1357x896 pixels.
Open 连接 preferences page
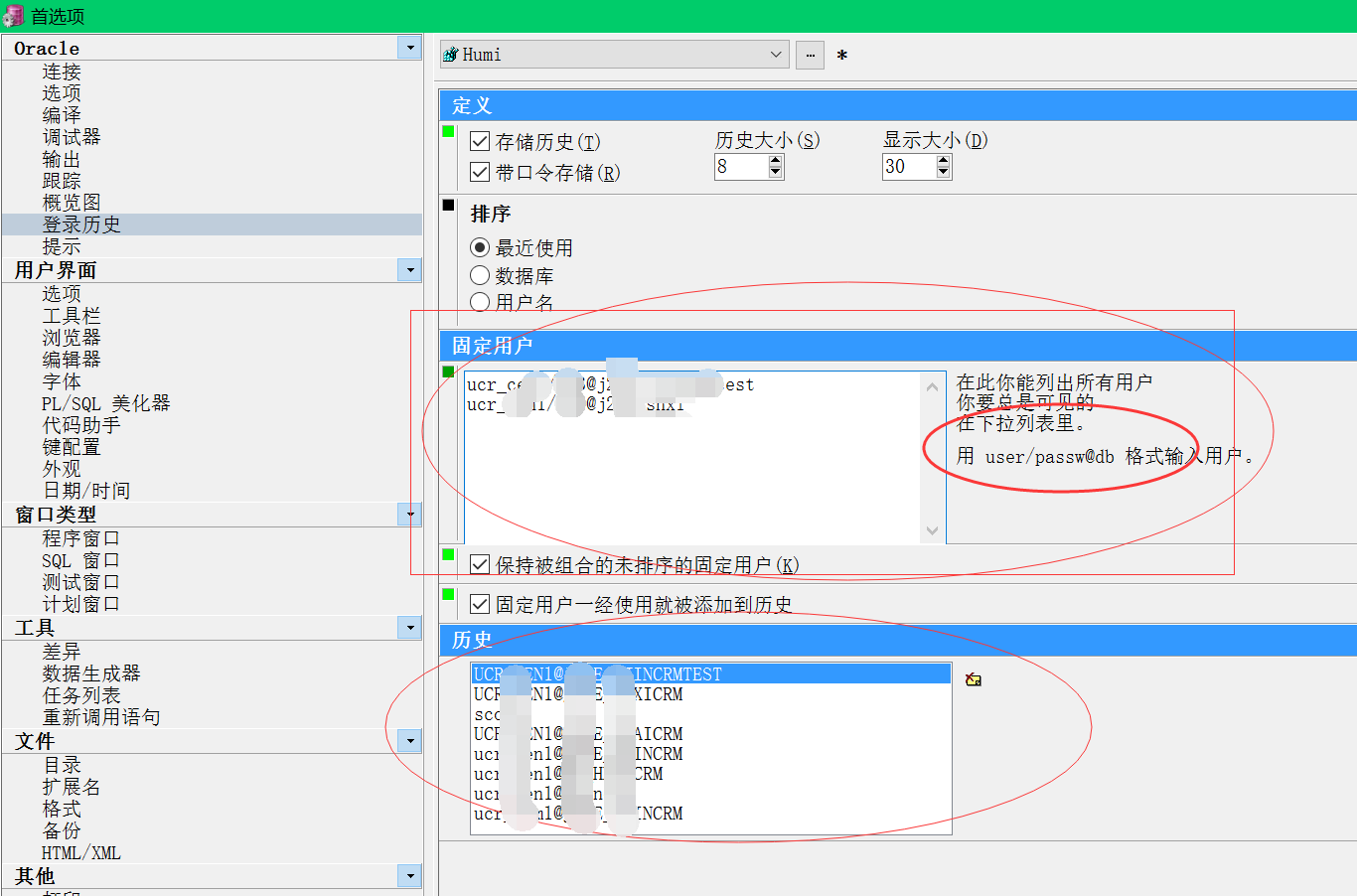click(x=62, y=72)
